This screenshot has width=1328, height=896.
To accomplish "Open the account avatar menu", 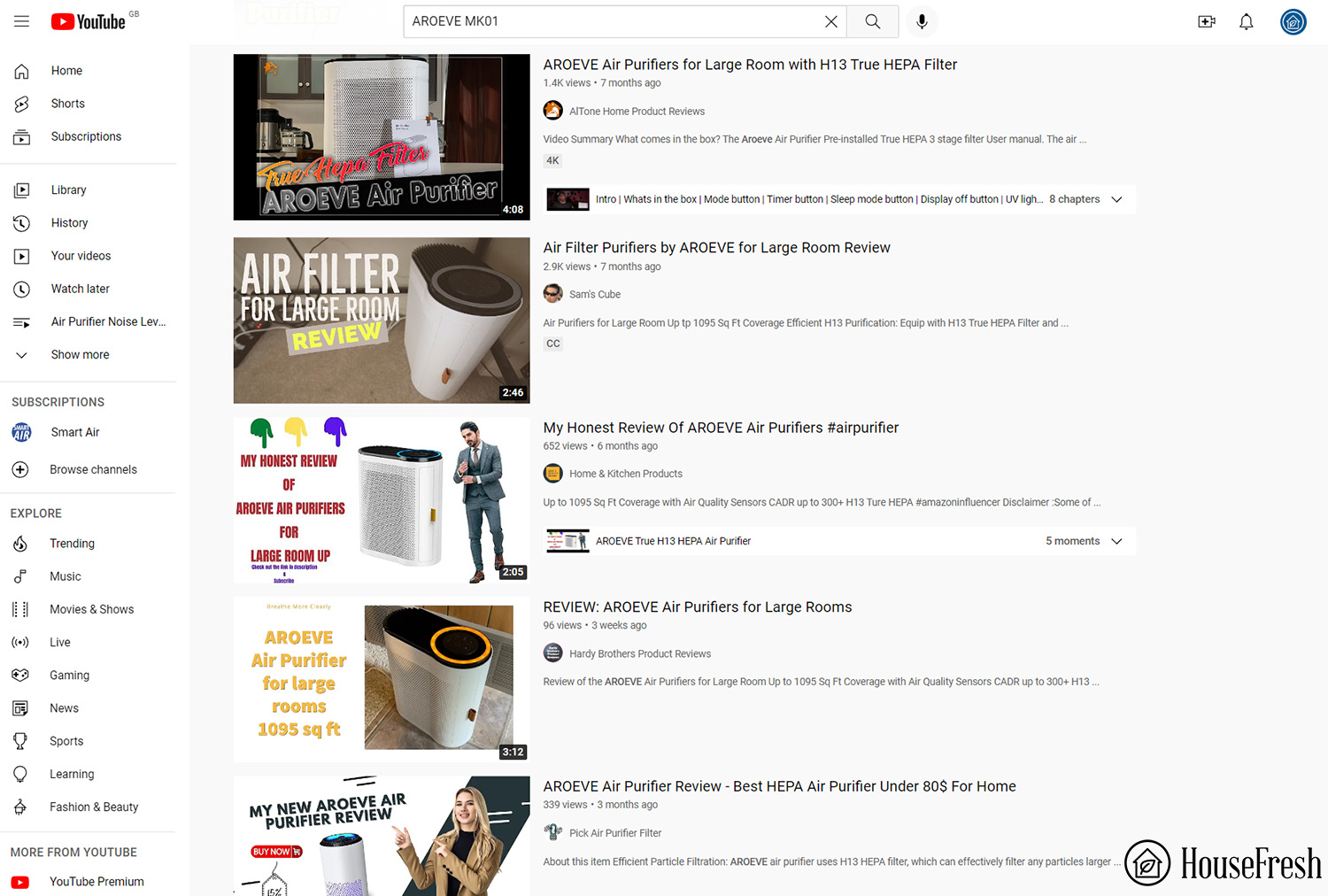I will (1293, 21).
